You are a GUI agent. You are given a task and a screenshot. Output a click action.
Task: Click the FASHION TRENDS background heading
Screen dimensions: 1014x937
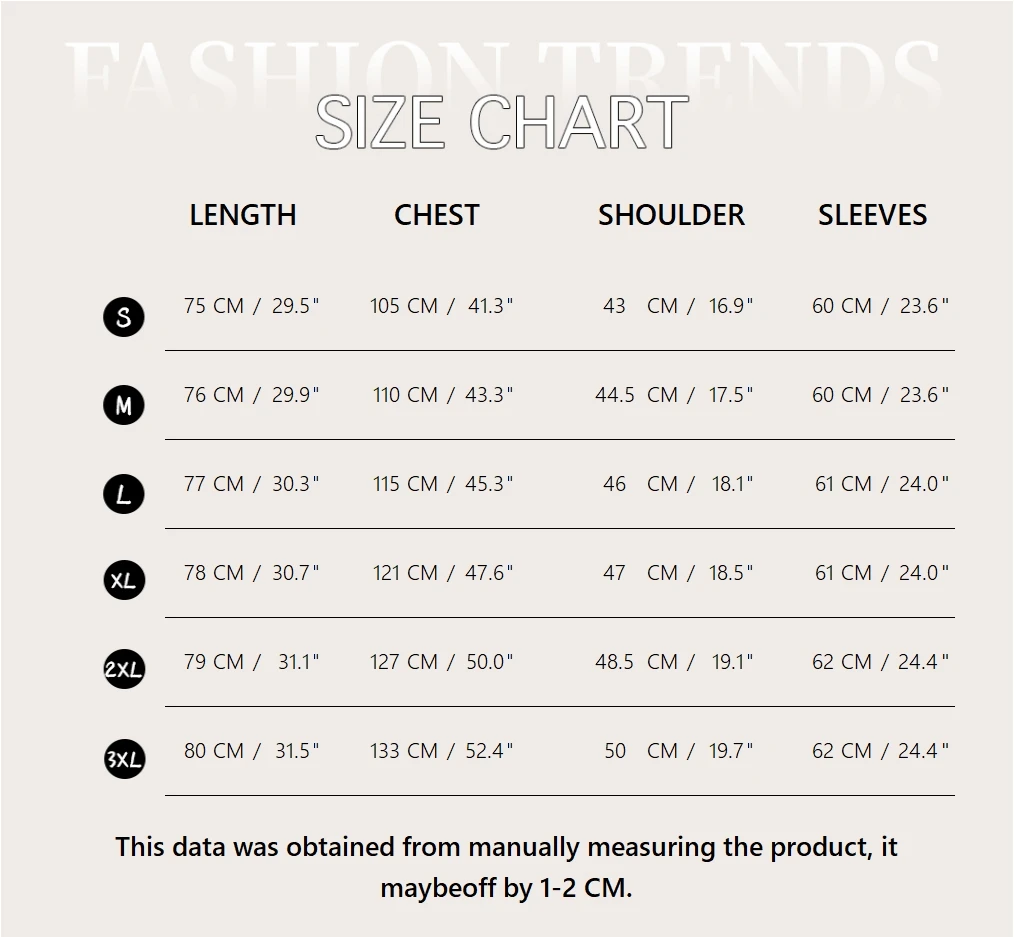(502, 74)
